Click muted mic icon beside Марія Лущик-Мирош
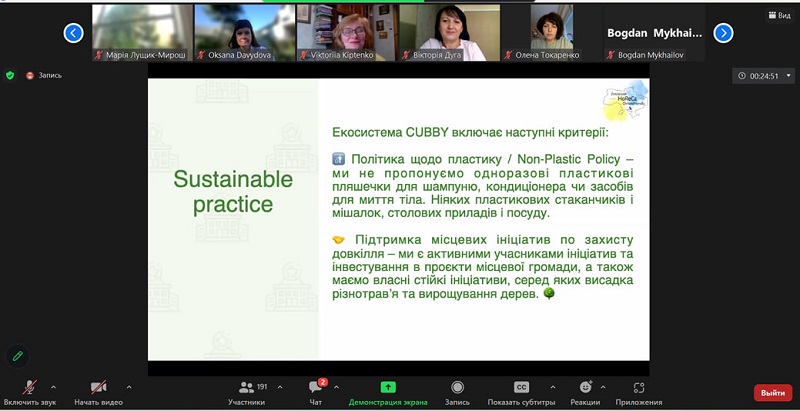This screenshot has width=800, height=411. 98,55
